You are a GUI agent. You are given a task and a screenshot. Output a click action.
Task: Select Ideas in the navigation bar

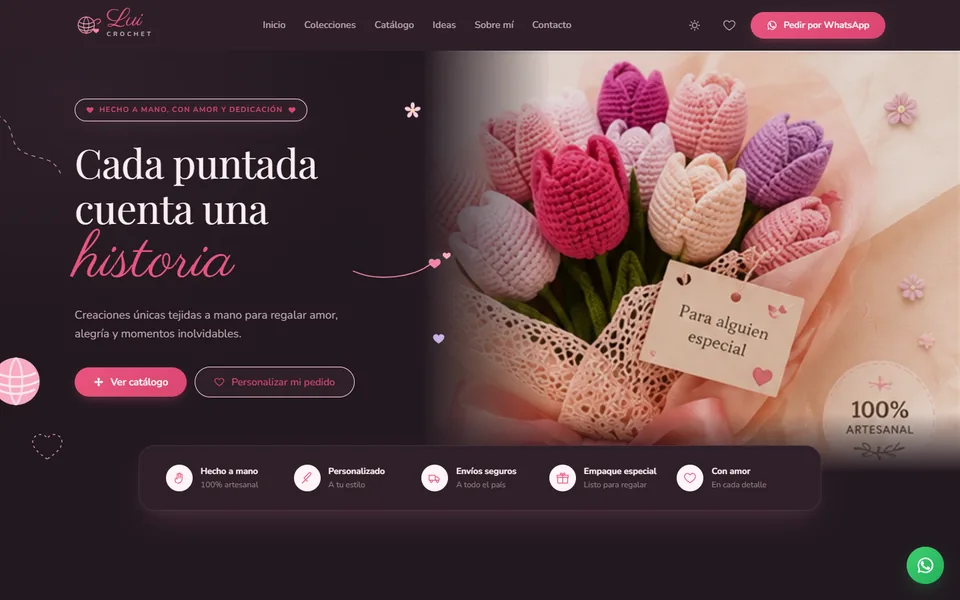[x=444, y=25]
